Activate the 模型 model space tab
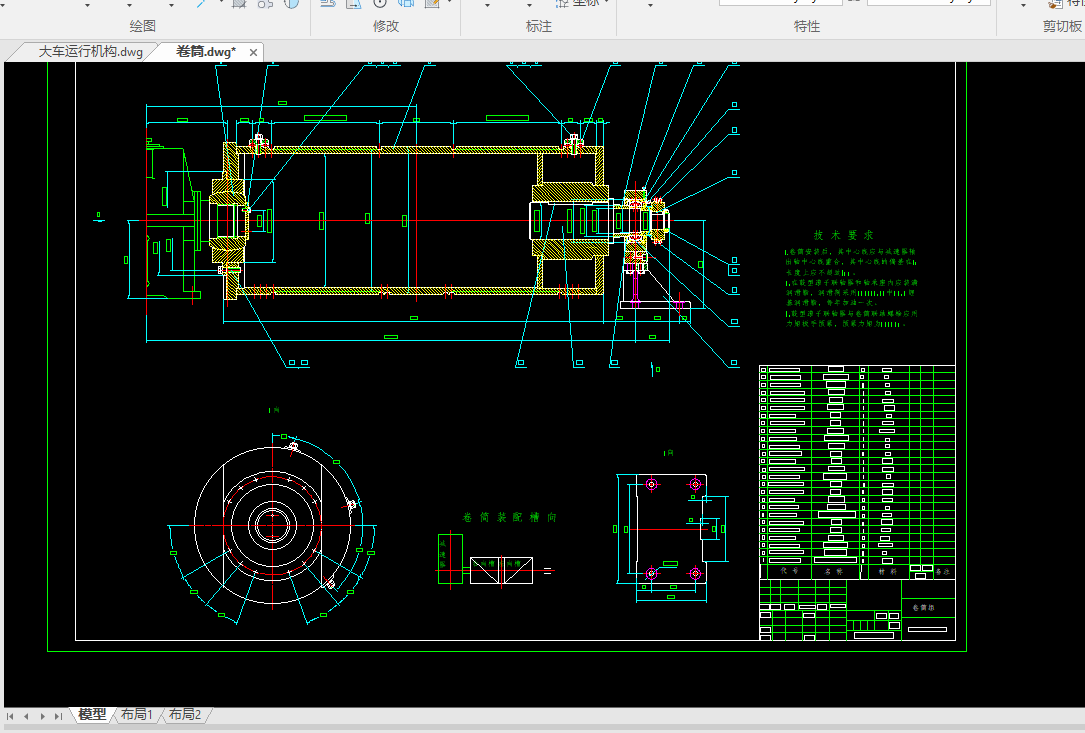 92,715
